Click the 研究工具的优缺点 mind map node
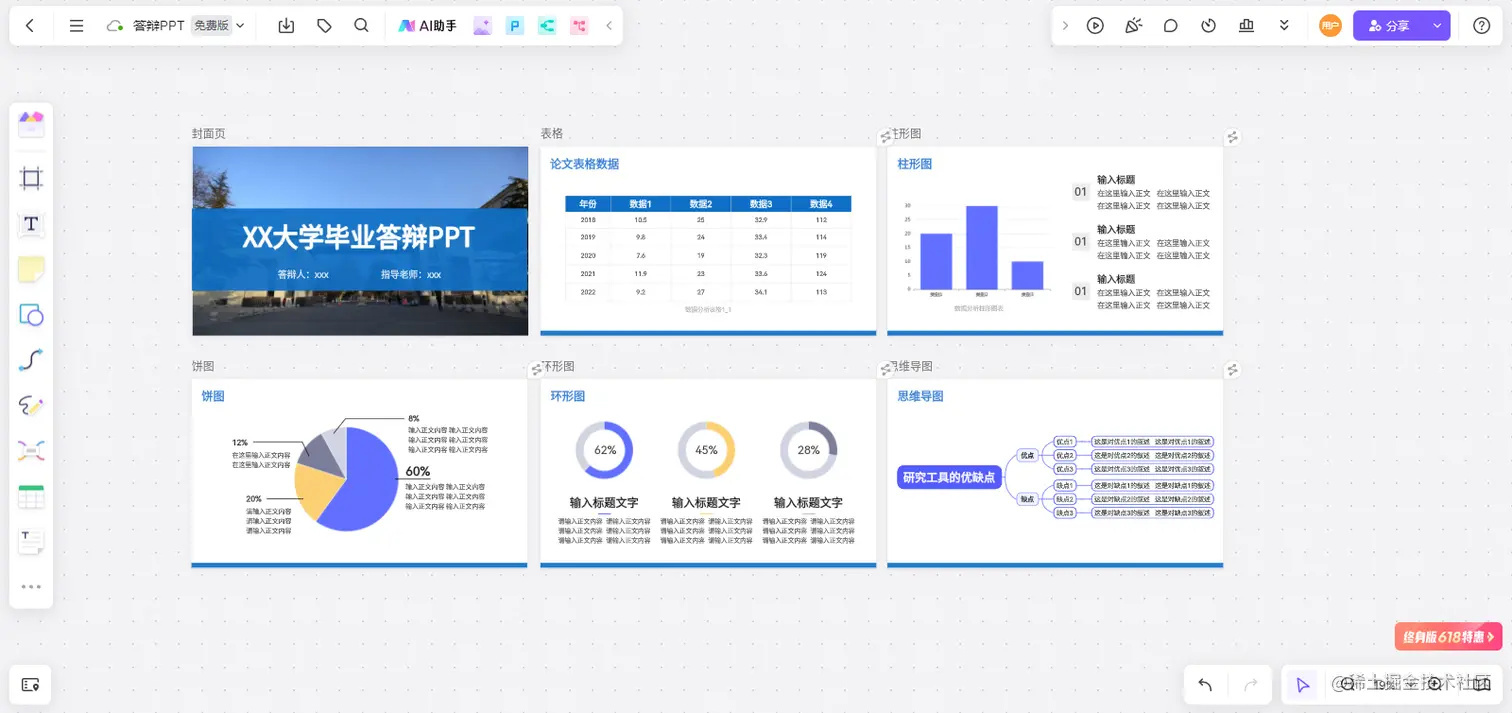 pos(949,477)
